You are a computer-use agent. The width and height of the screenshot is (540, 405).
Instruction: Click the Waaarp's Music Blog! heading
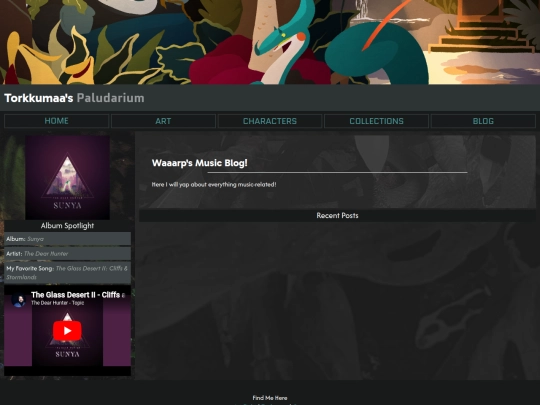(x=200, y=163)
